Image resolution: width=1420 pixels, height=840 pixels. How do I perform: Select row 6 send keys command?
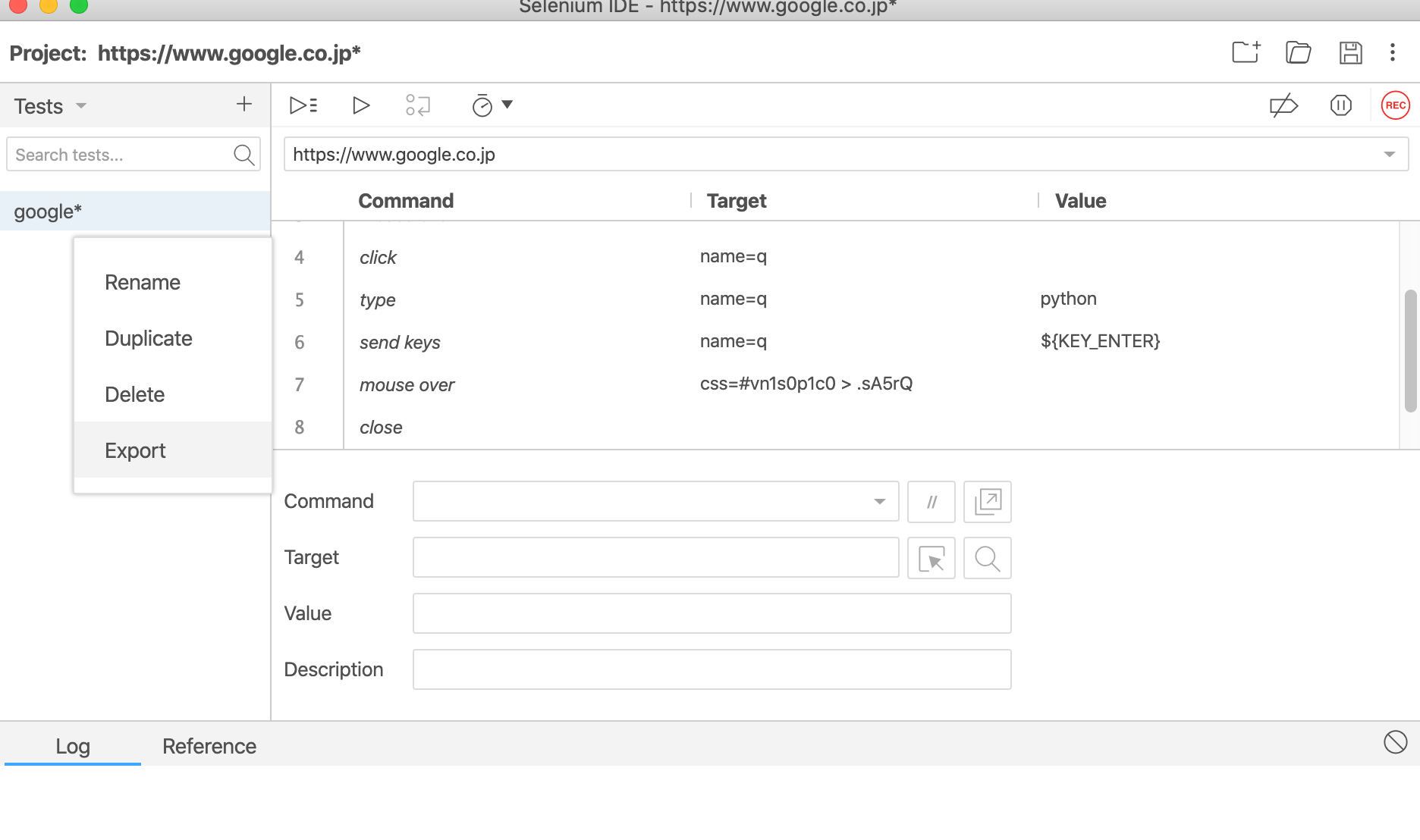[836, 342]
